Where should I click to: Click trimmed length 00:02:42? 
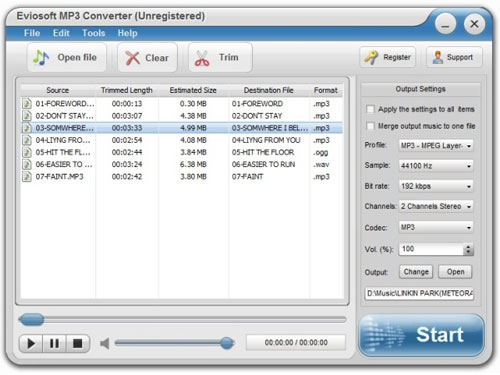coord(127,176)
